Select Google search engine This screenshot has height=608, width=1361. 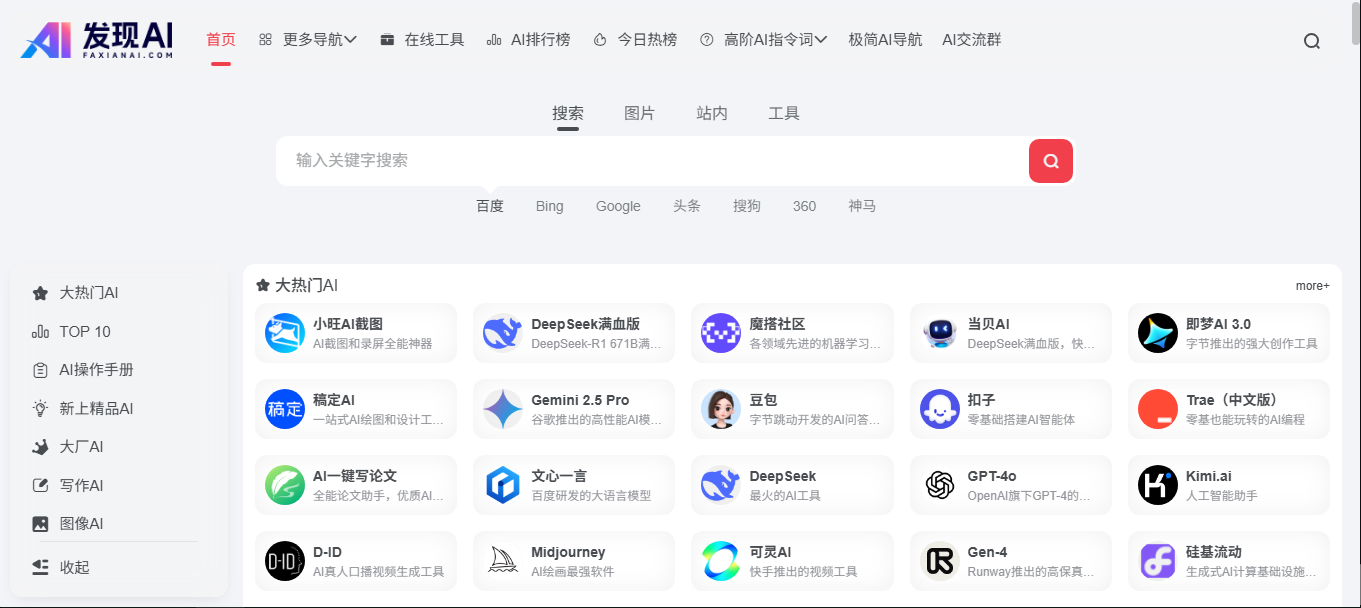tap(618, 206)
